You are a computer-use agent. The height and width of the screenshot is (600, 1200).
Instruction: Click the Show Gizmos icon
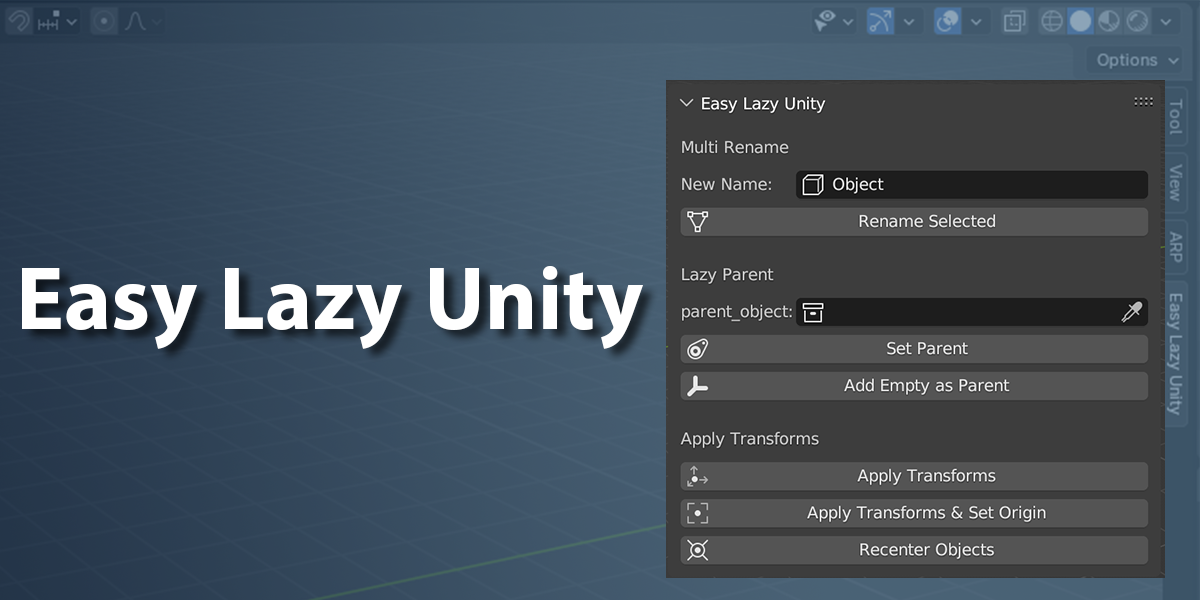point(882,21)
